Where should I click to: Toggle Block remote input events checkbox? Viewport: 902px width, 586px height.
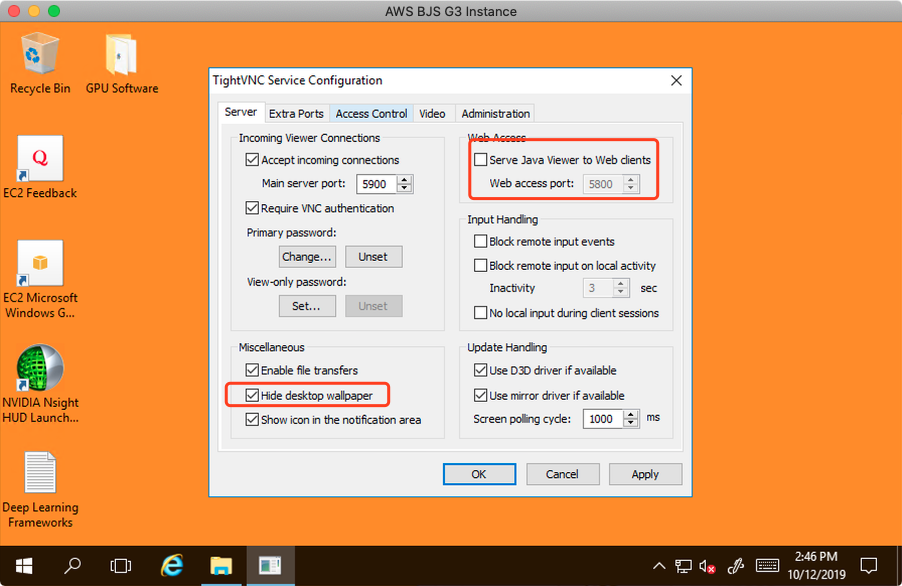pos(481,242)
